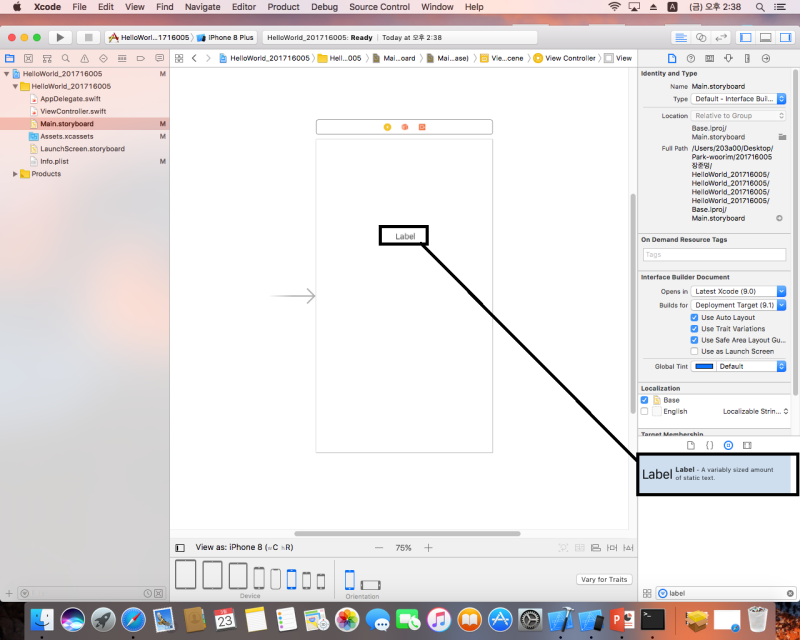Switch to the symbol navigator

[x=47, y=58]
